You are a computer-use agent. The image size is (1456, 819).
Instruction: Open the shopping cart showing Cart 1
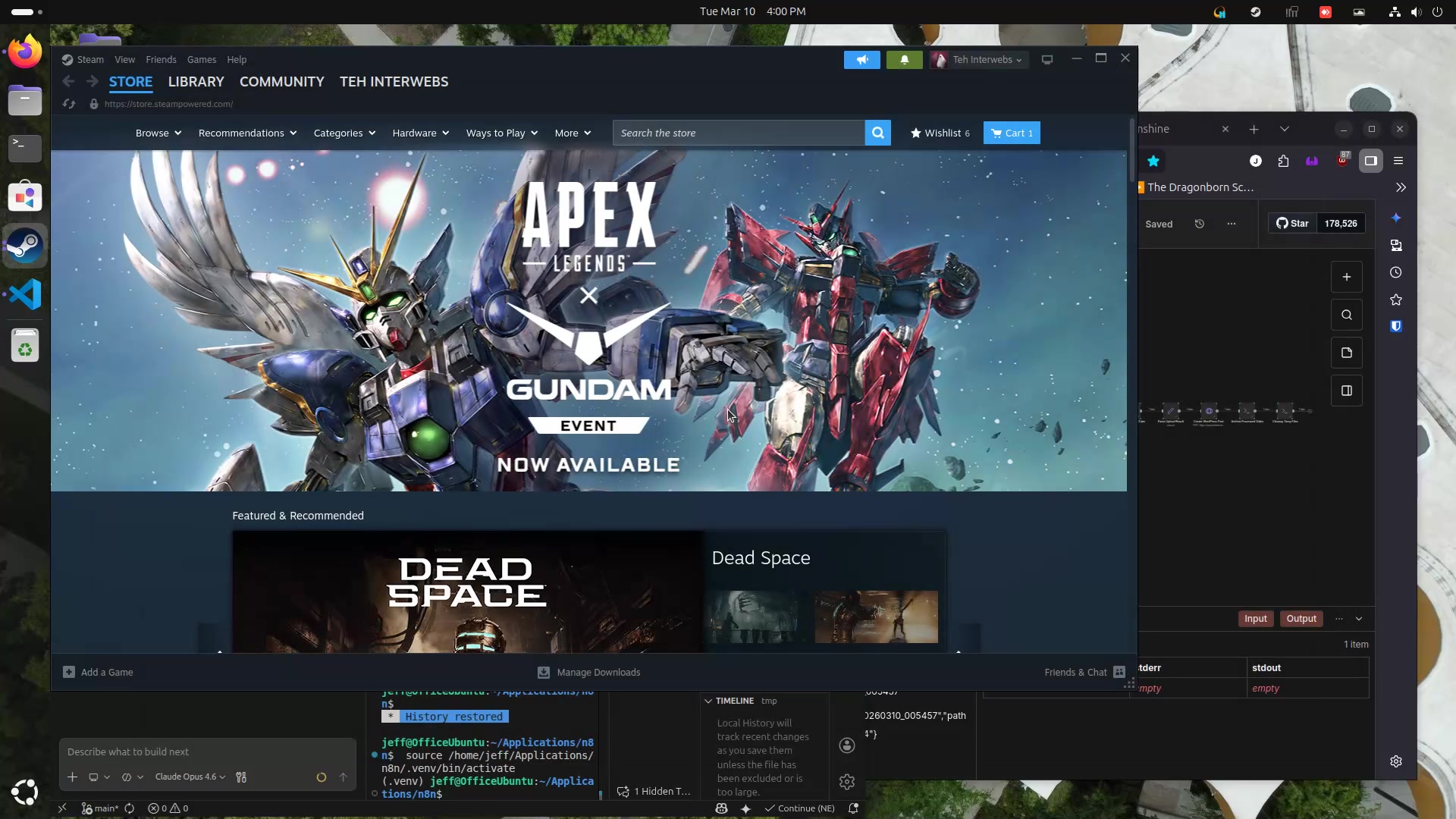(1012, 133)
